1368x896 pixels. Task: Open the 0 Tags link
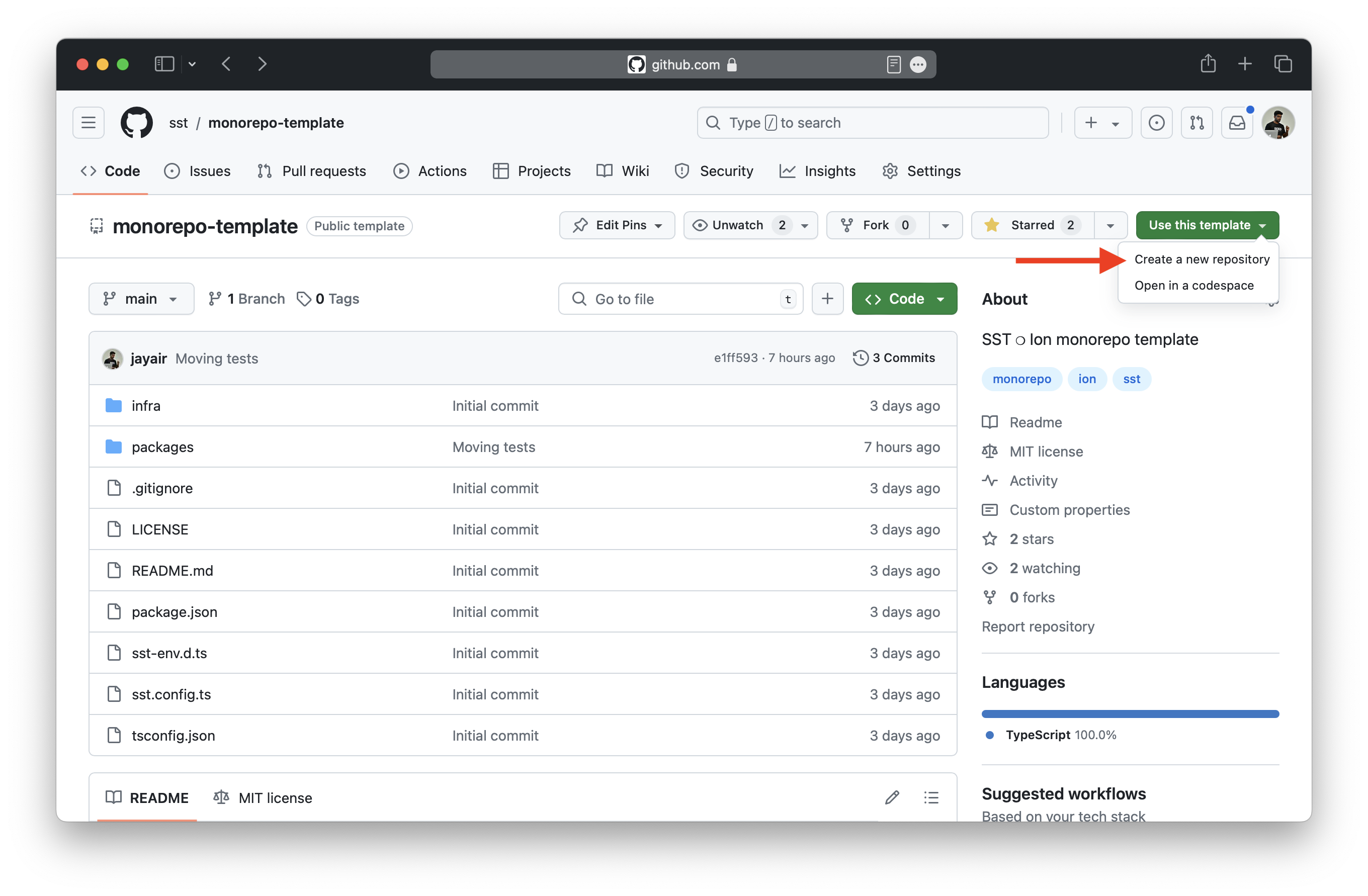point(327,299)
